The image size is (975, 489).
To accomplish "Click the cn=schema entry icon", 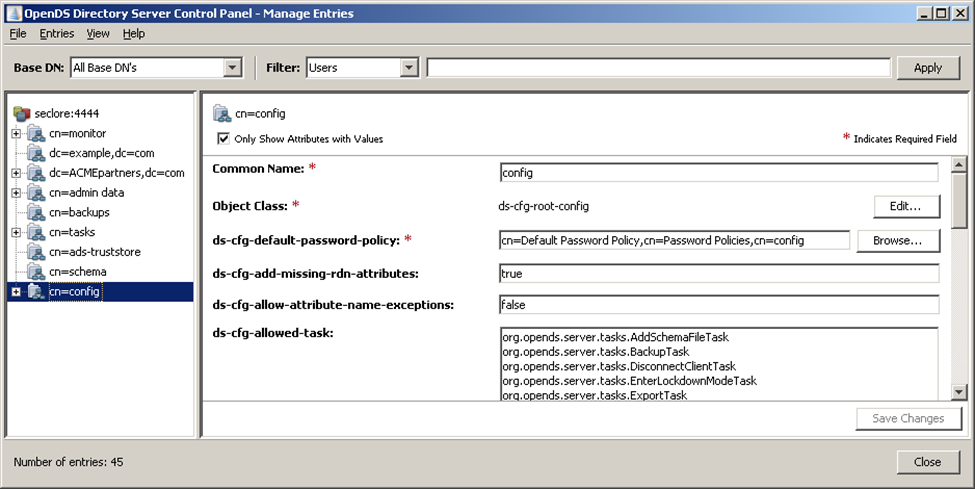I will pos(36,272).
